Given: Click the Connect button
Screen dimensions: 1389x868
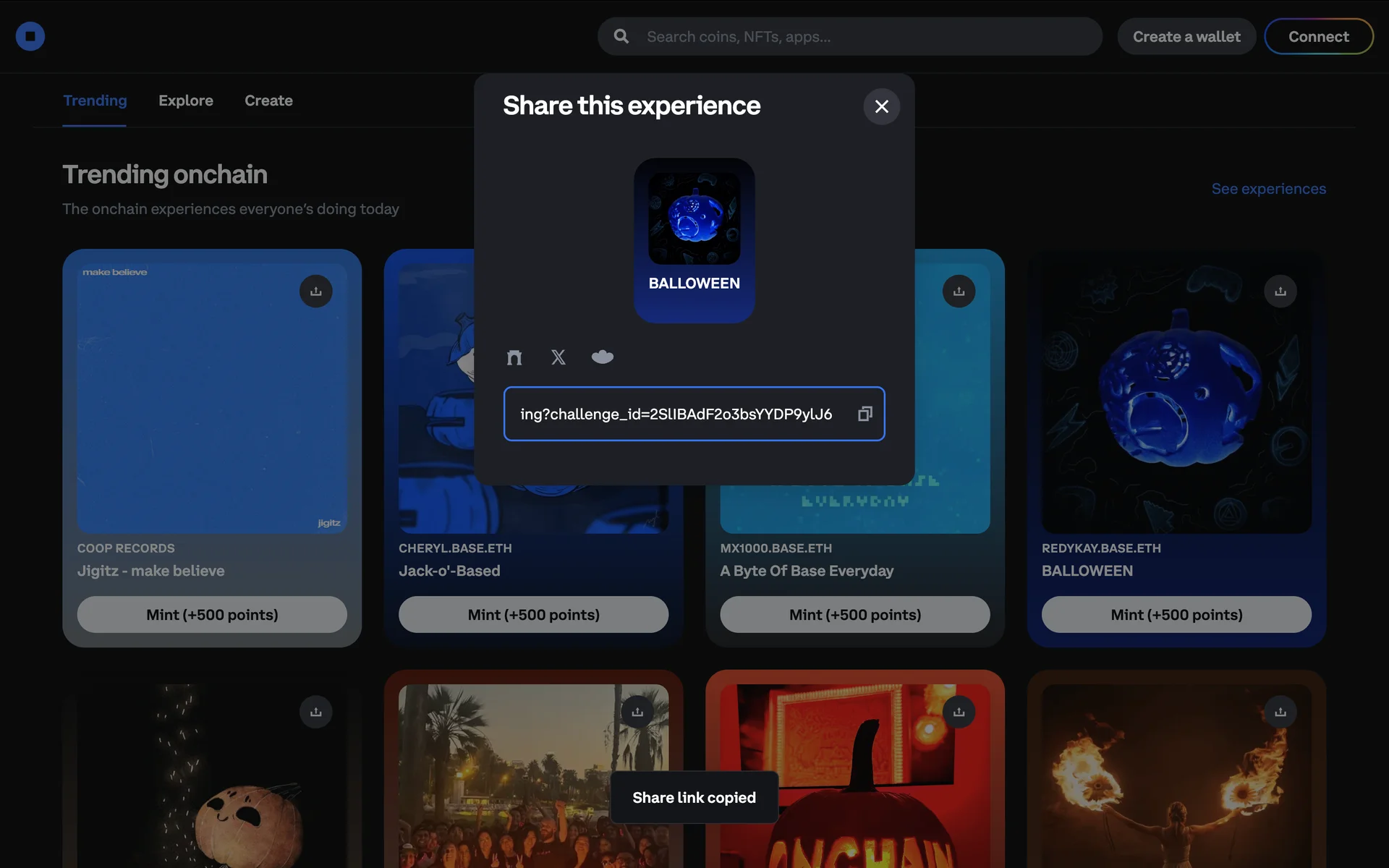Looking at the screenshot, I should (x=1318, y=36).
